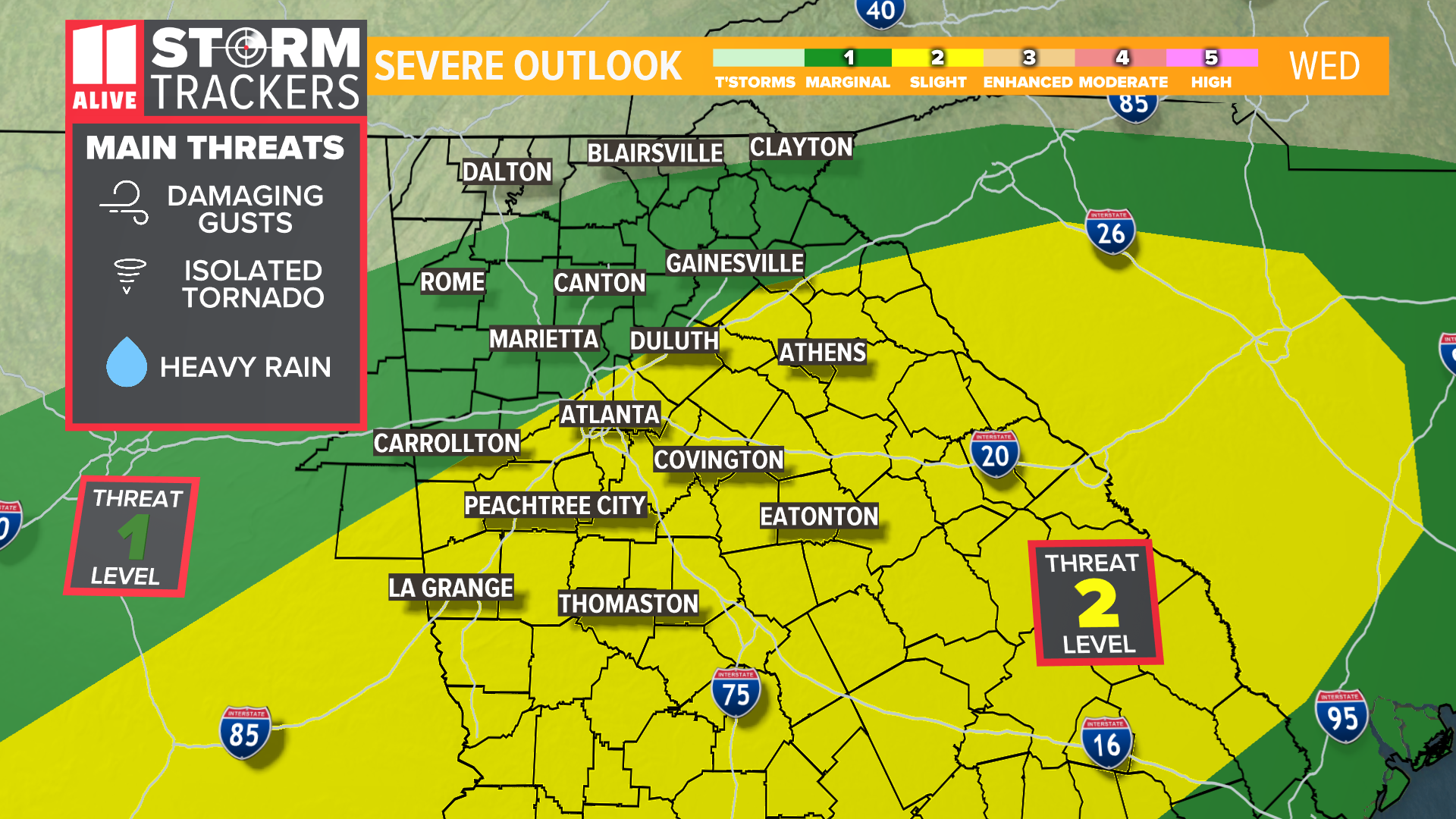This screenshot has width=1456, height=819.
Task: Click the 11 Alive logo
Action: [x=105, y=67]
